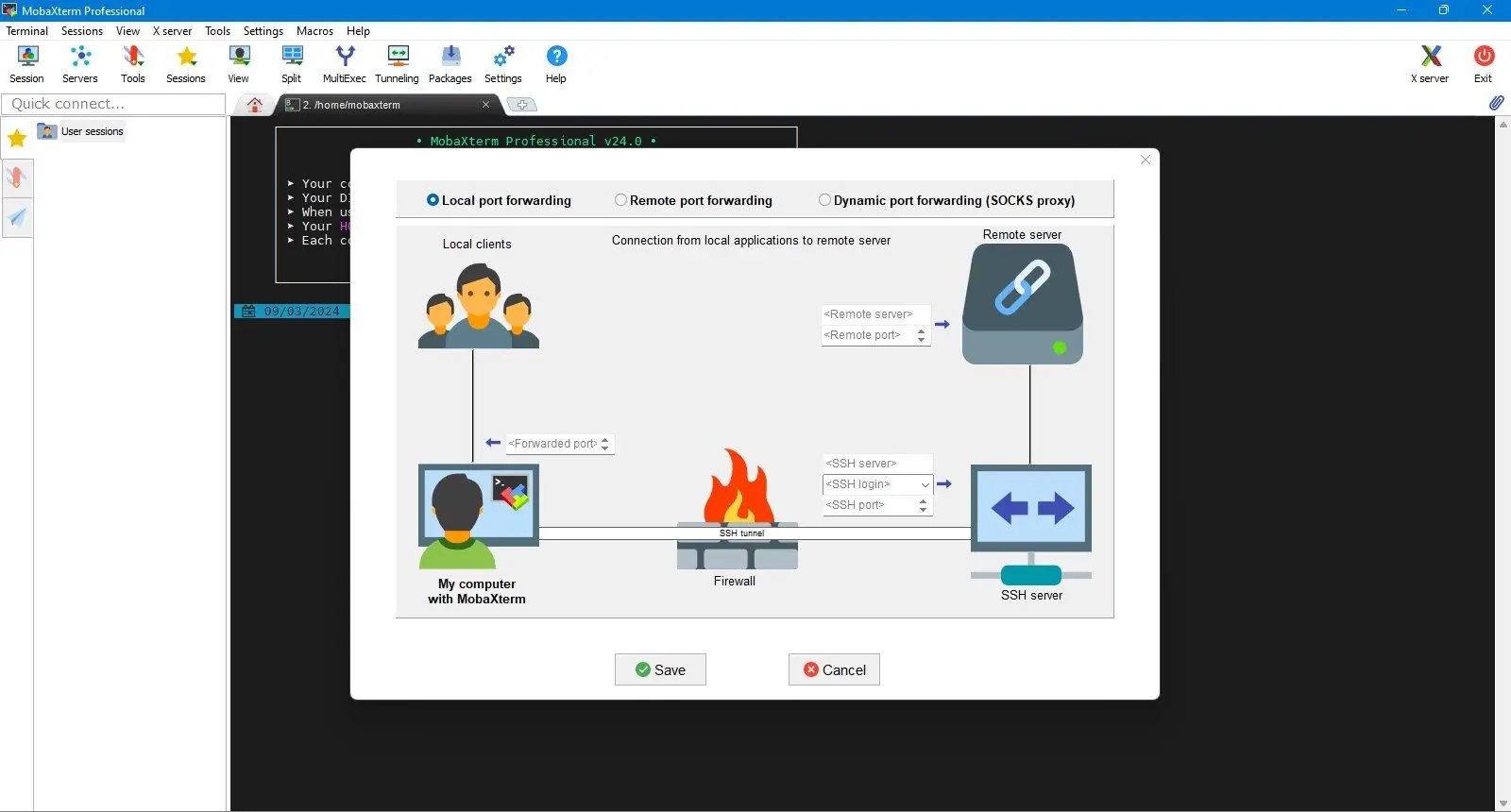Open the Terminal menu
This screenshot has width=1511, height=812.
[x=27, y=31]
